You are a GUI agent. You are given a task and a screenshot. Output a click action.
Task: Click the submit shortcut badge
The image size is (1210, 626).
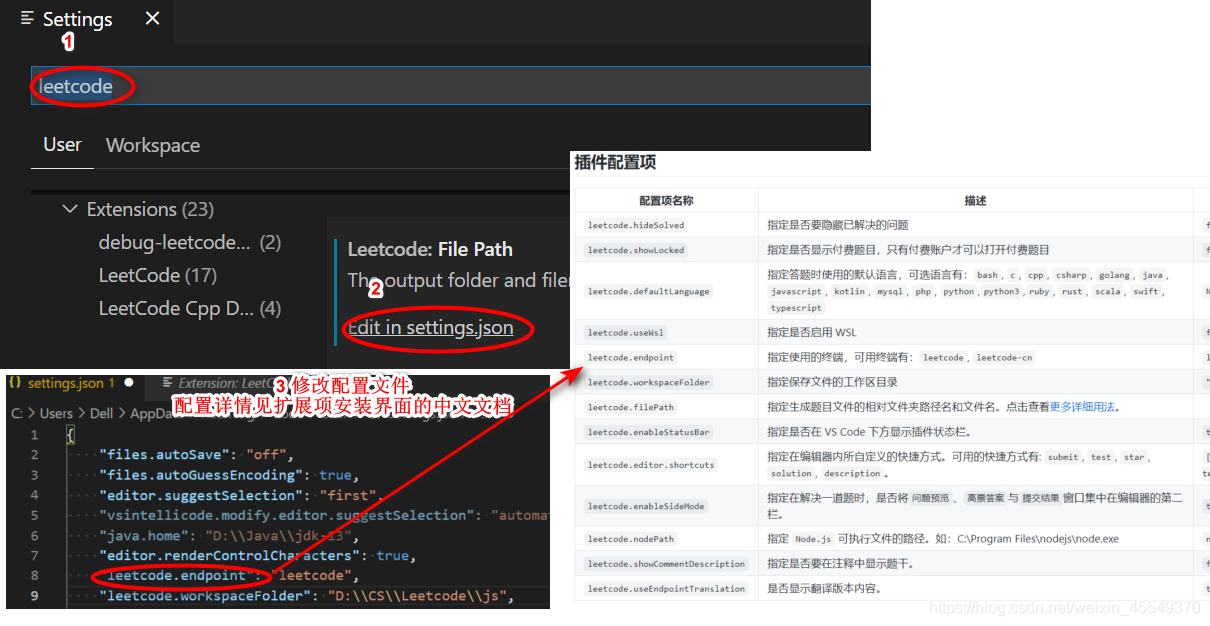click(1063, 457)
